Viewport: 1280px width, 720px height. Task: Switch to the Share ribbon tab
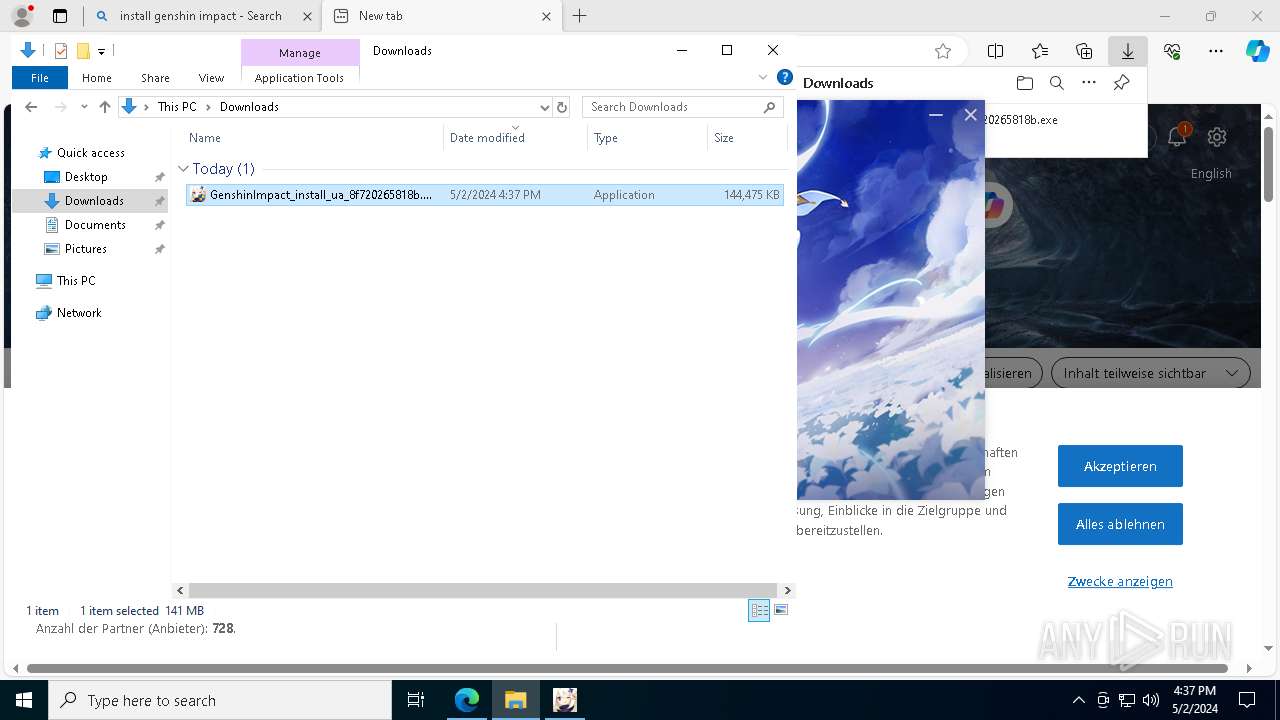(155, 78)
